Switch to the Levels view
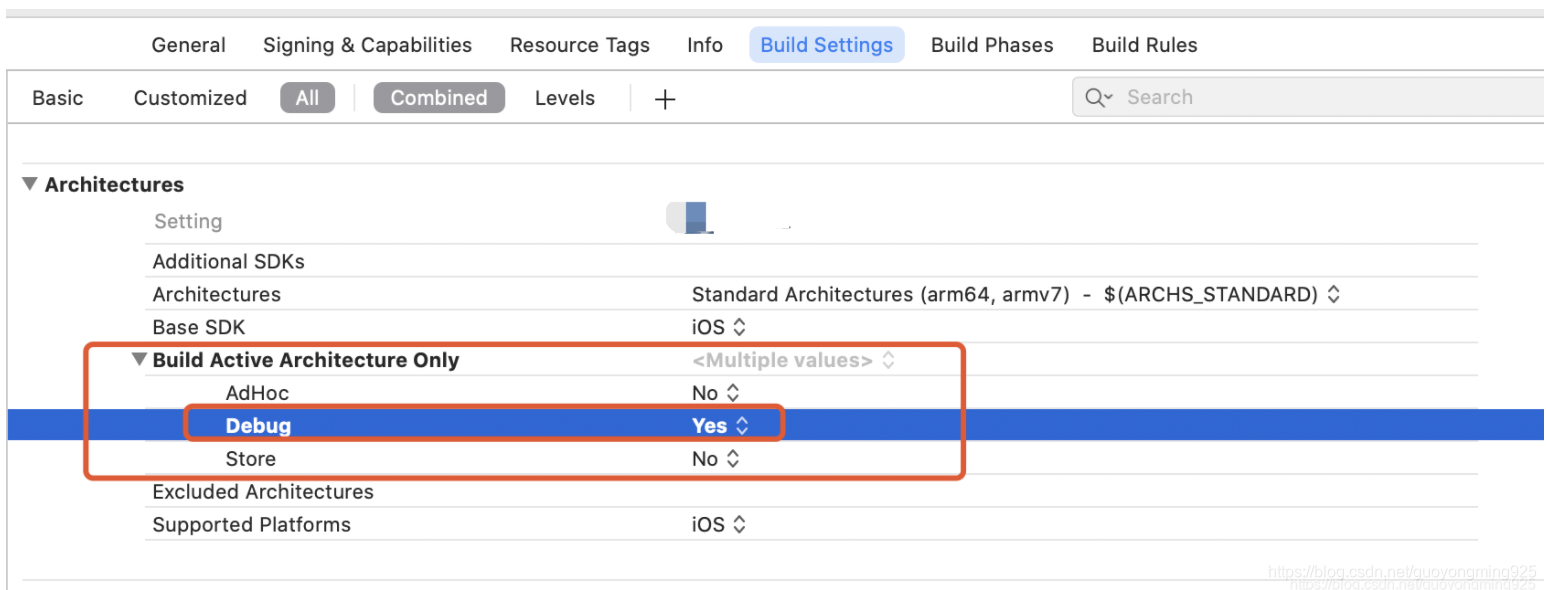1546x590 pixels. 564,97
